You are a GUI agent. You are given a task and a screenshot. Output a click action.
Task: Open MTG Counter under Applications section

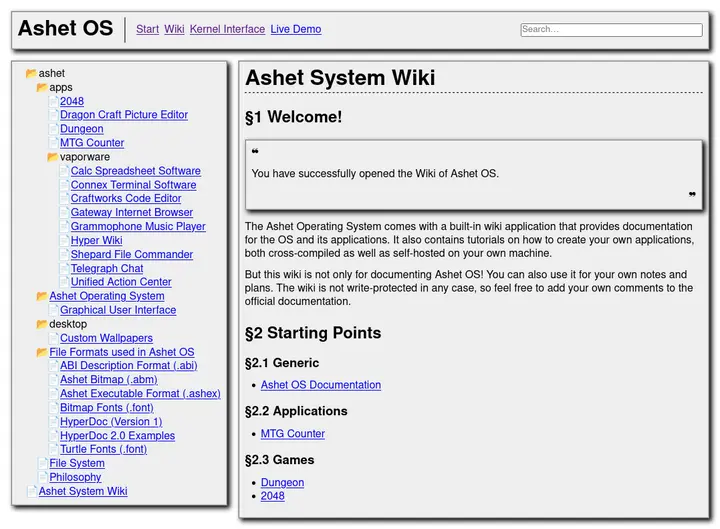tap(292, 434)
